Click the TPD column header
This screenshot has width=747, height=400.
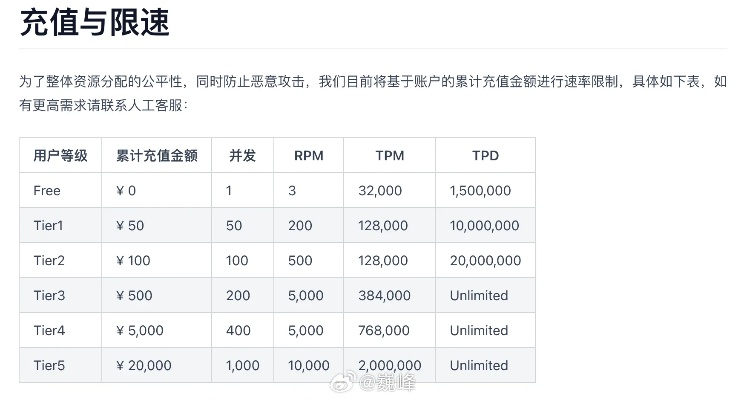click(x=485, y=155)
